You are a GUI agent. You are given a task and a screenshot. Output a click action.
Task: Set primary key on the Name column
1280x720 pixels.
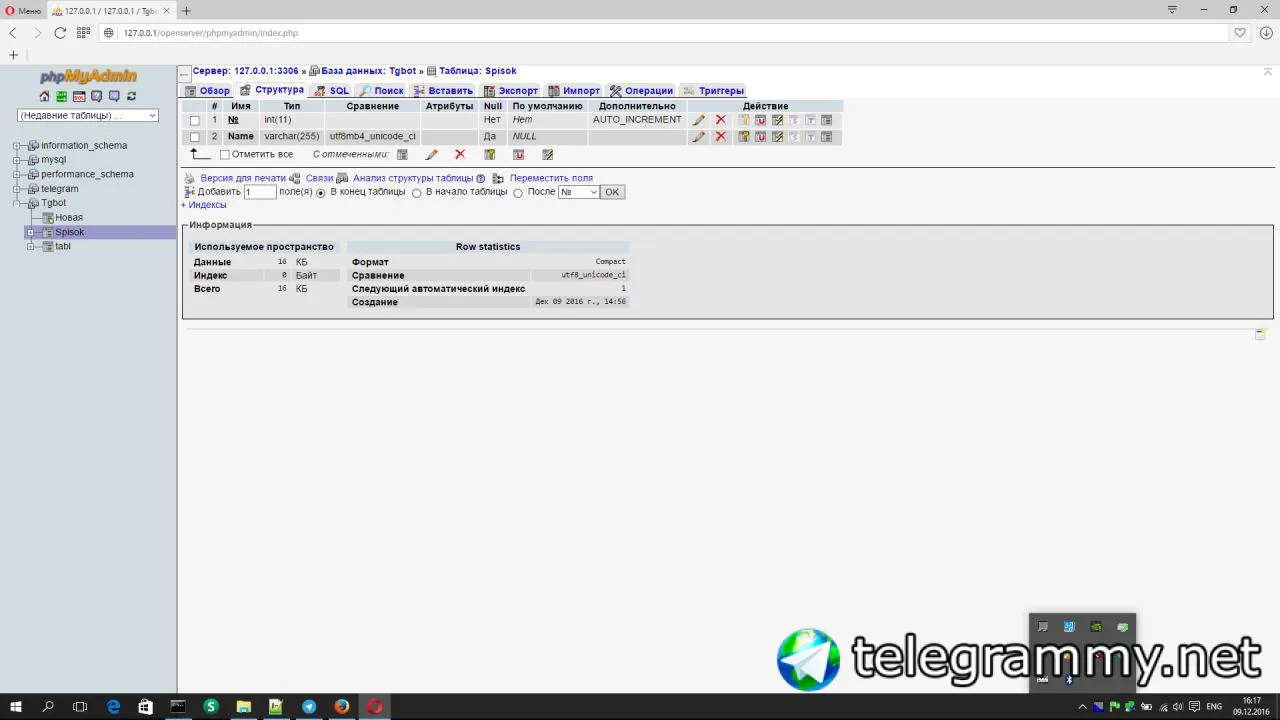point(744,137)
